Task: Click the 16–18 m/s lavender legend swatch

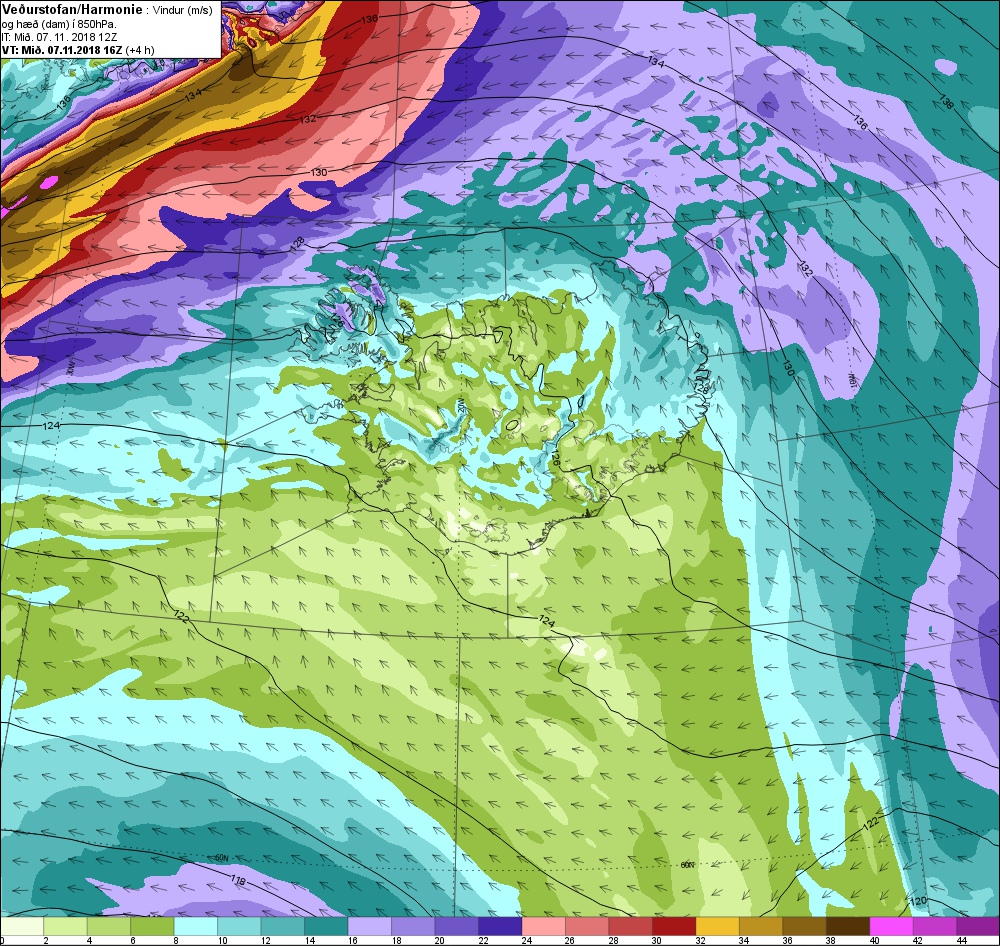Action: point(369,926)
